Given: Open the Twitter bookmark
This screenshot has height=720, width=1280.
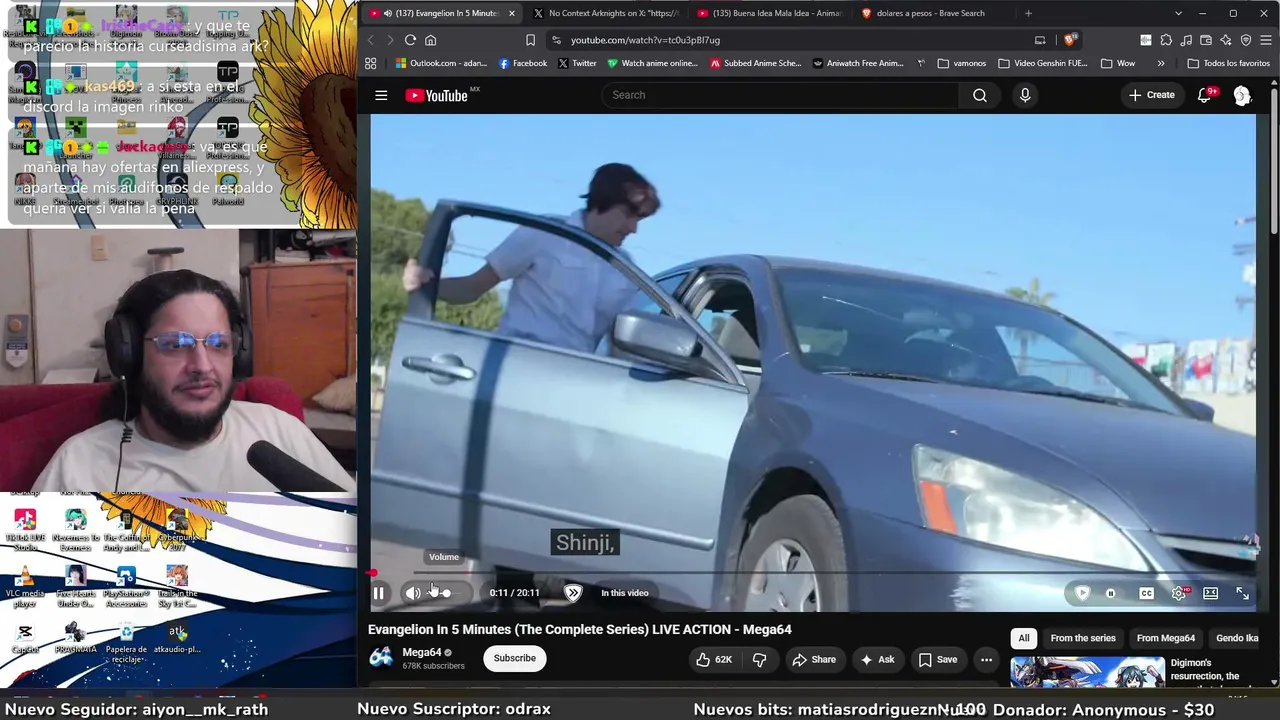Looking at the screenshot, I should tap(577, 63).
